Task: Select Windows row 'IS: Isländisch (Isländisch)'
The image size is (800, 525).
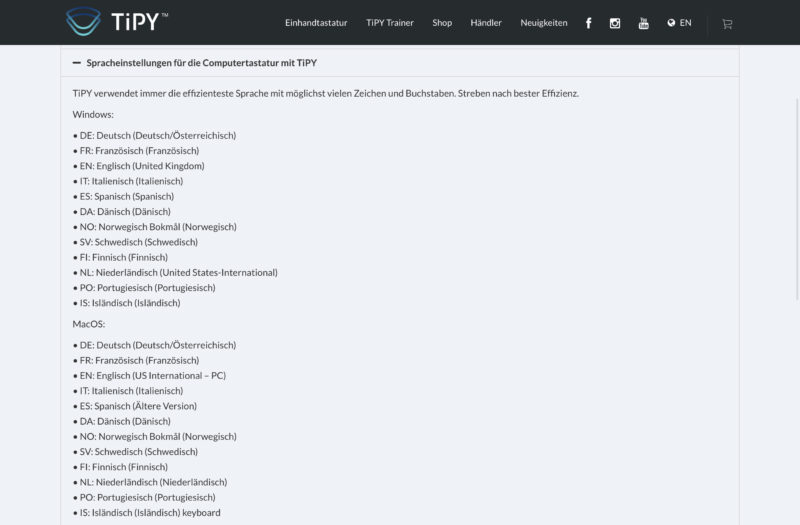Action: pyautogui.click(x=127, y=303)
